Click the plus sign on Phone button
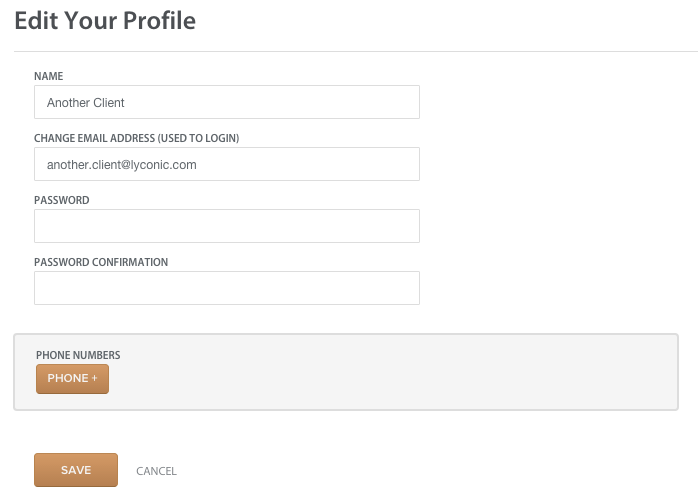The width and height of the screenshot is (698, 496). (94, 378)
